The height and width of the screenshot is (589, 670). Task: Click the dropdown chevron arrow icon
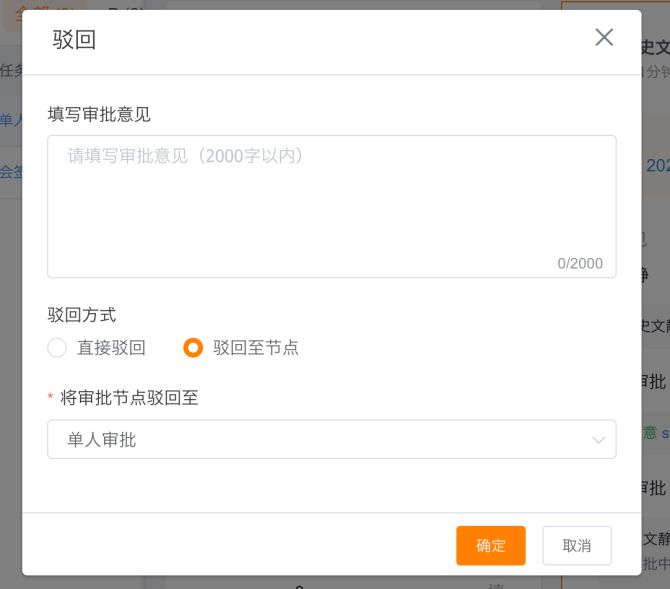point(599,440)
